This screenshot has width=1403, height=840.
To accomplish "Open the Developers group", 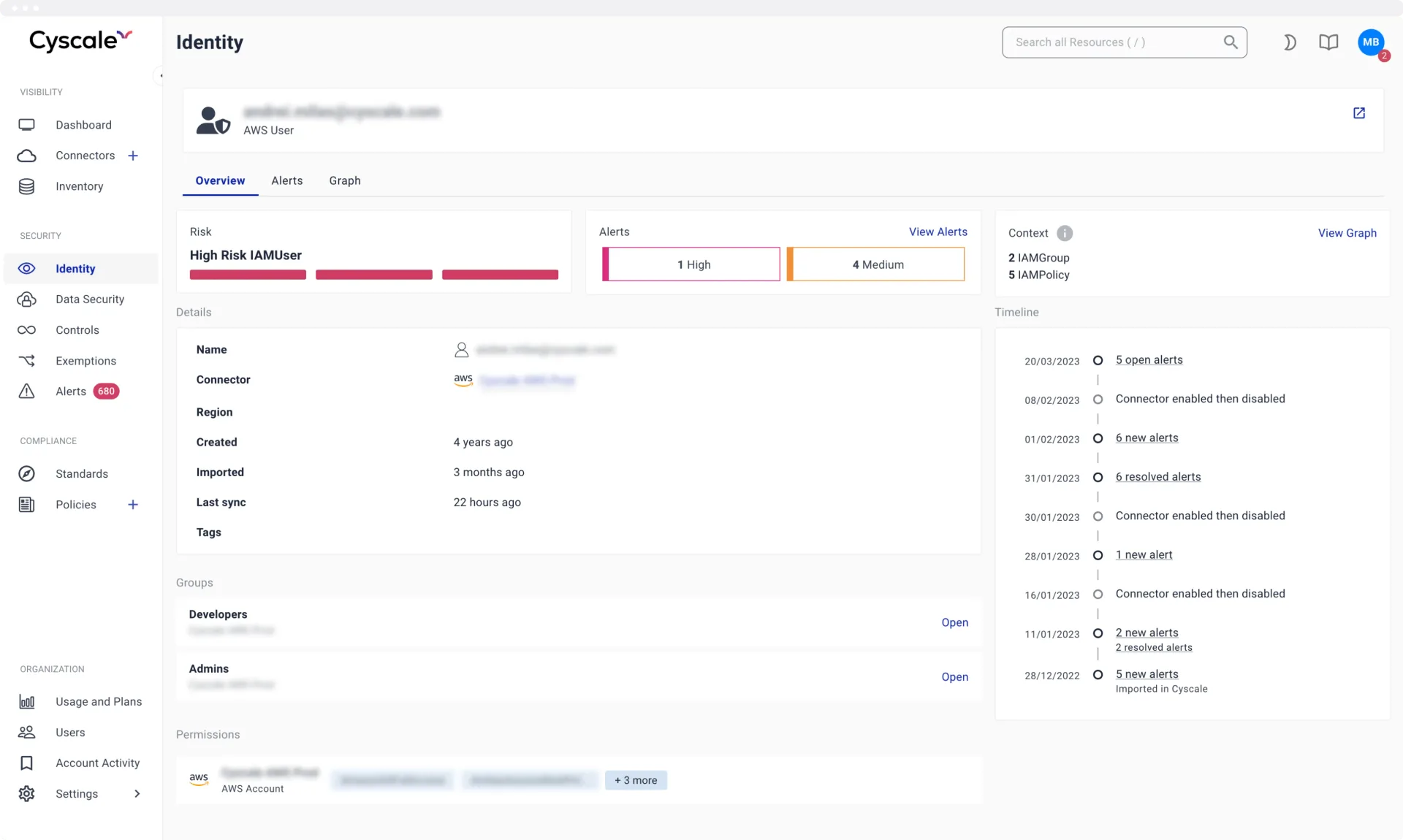I will tap(954, 623).
